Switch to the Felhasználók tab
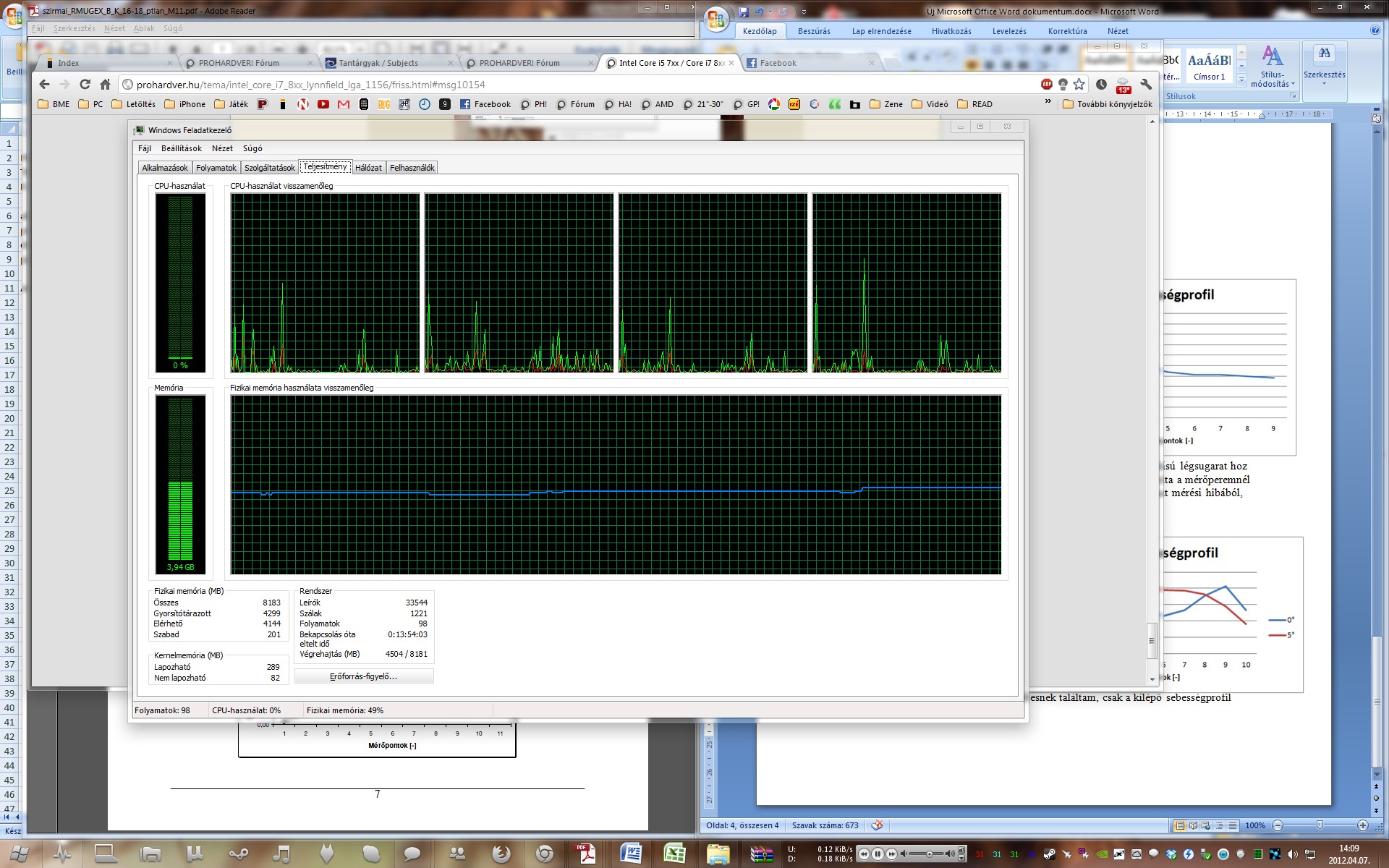 pyautogui.click(x=412, y=168)
